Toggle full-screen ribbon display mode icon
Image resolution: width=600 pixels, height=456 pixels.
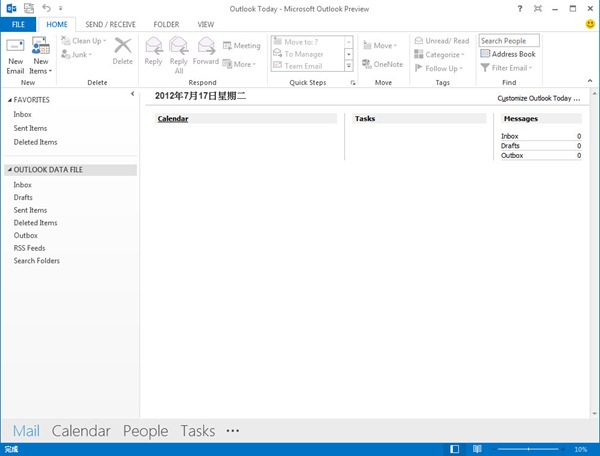(538, 8)
